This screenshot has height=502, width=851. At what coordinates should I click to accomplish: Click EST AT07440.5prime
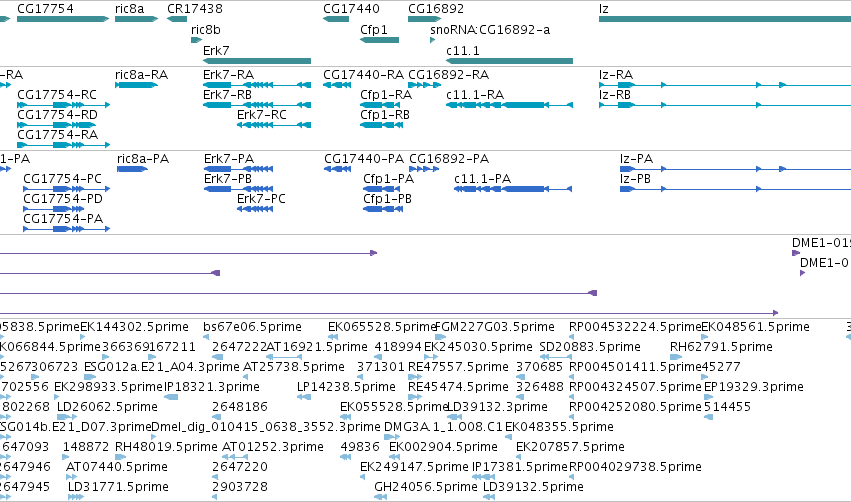117,467
